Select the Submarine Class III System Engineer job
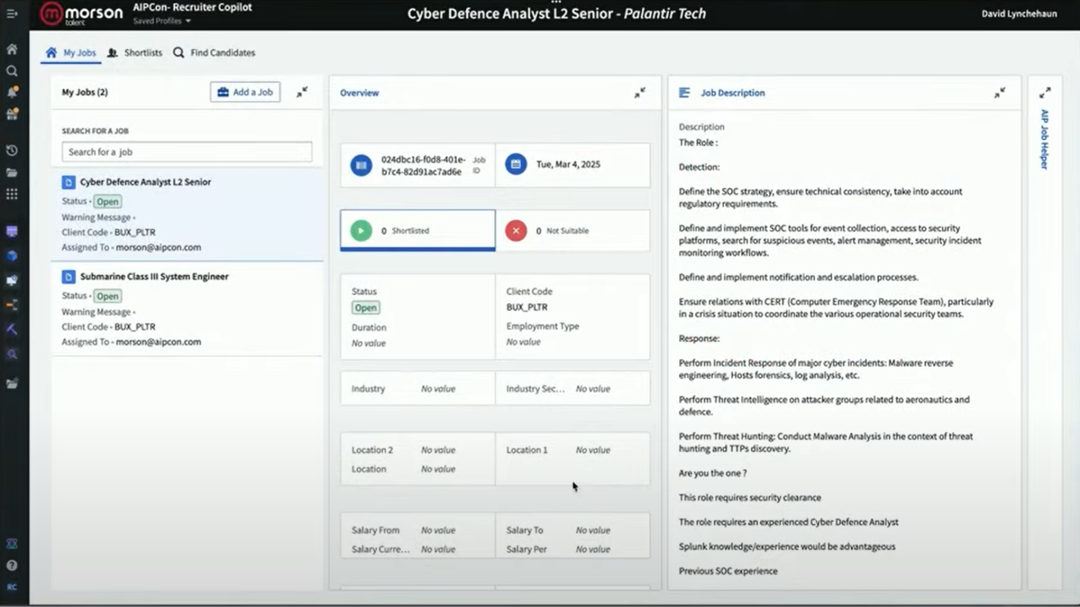Viewport: 1080px width, 607px height. pos(187,309)
